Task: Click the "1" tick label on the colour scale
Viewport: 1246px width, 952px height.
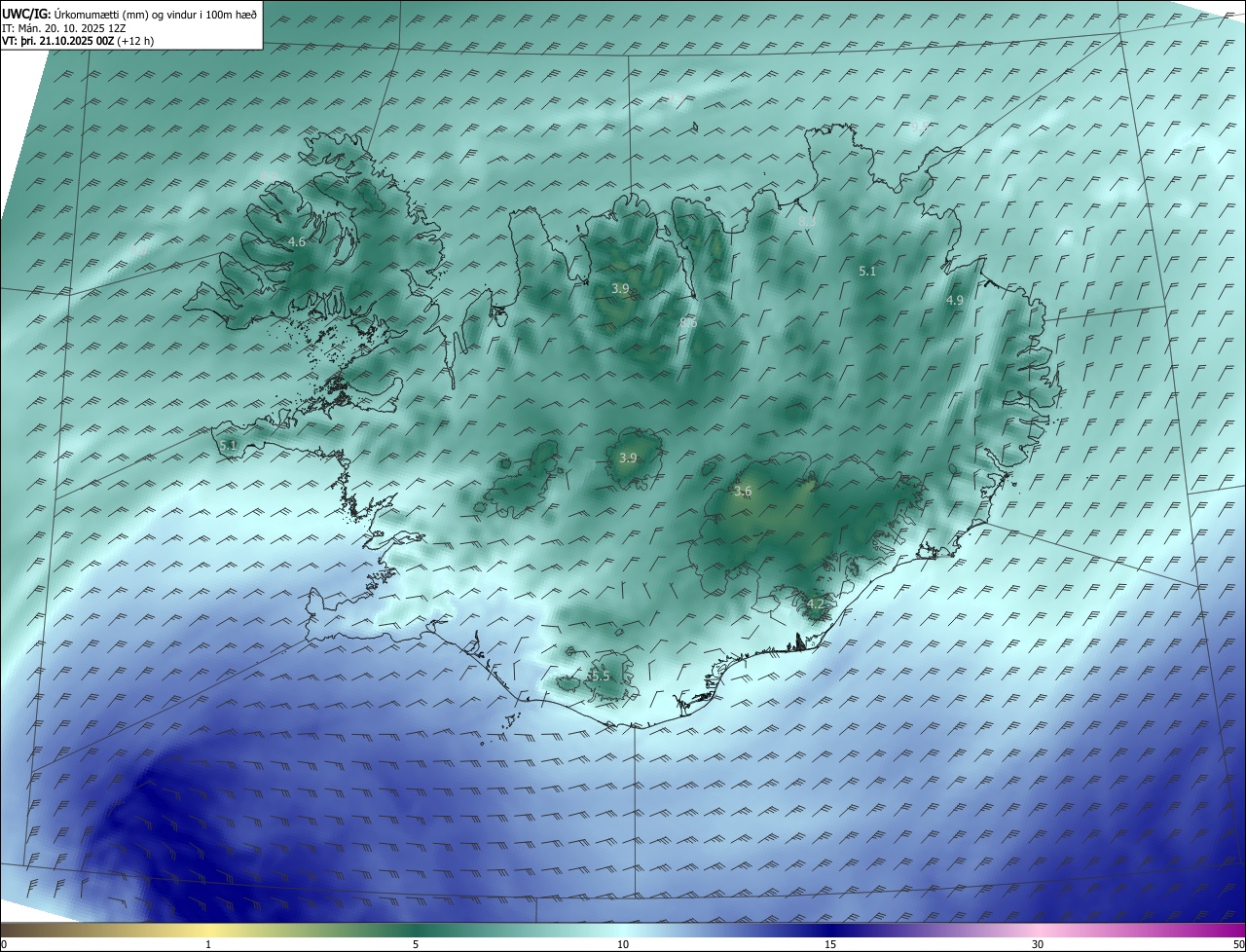Action: [208, 944]
